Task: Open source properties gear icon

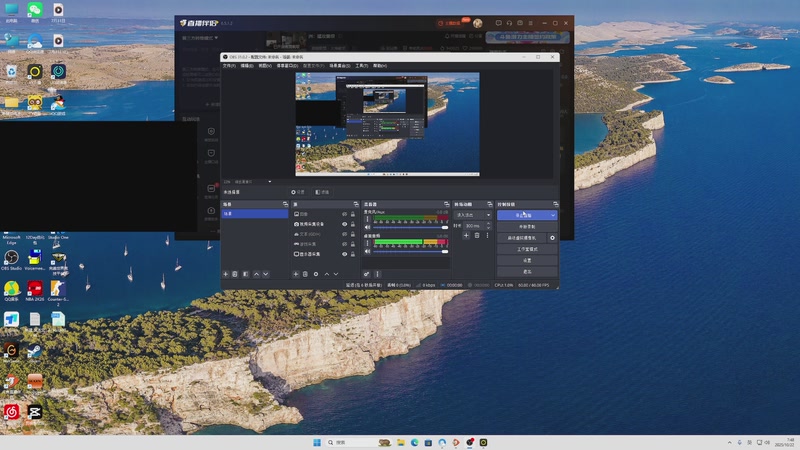Action: [x=316, y=273]
